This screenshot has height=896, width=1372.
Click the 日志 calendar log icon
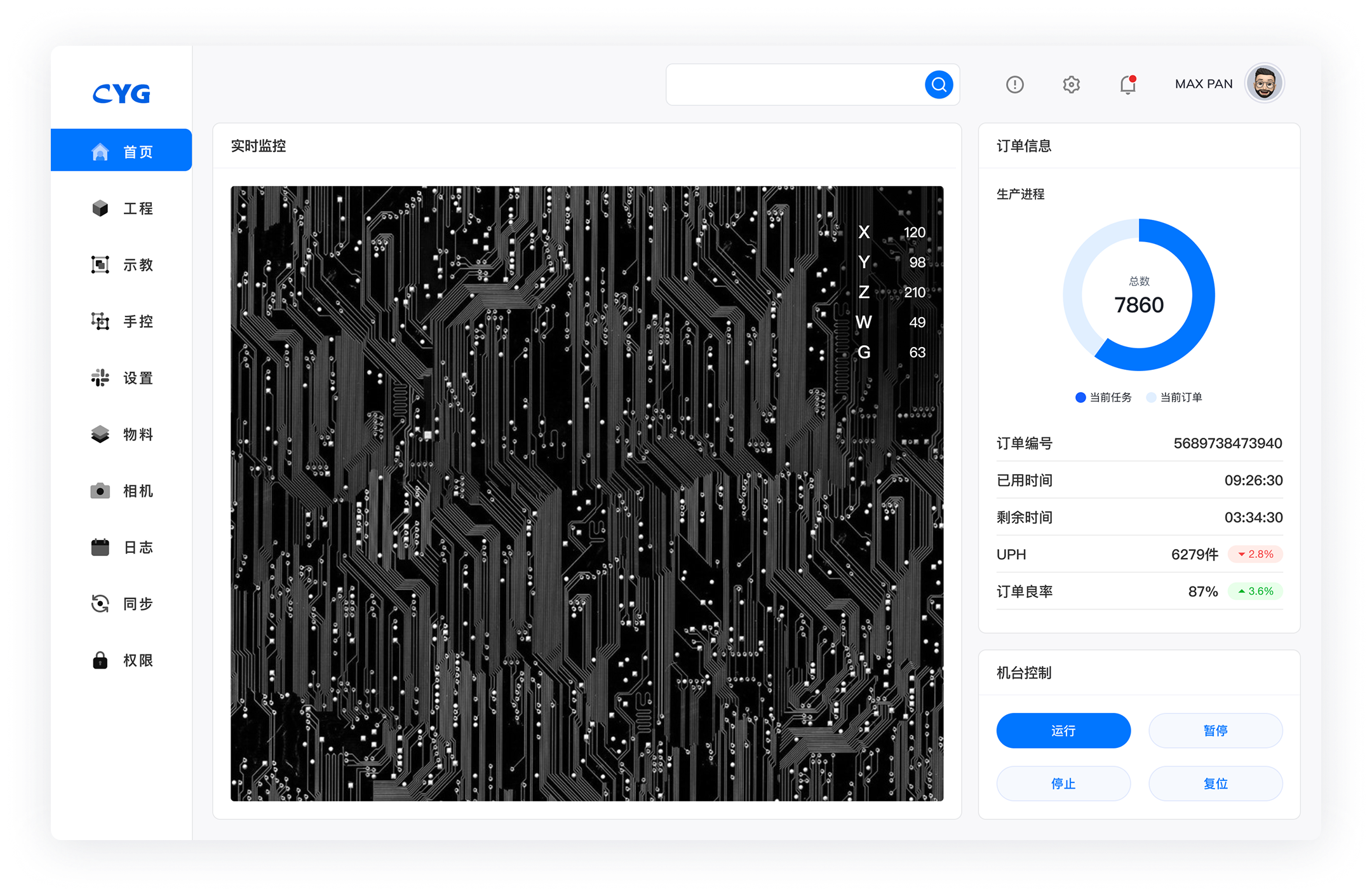(100, 547)
